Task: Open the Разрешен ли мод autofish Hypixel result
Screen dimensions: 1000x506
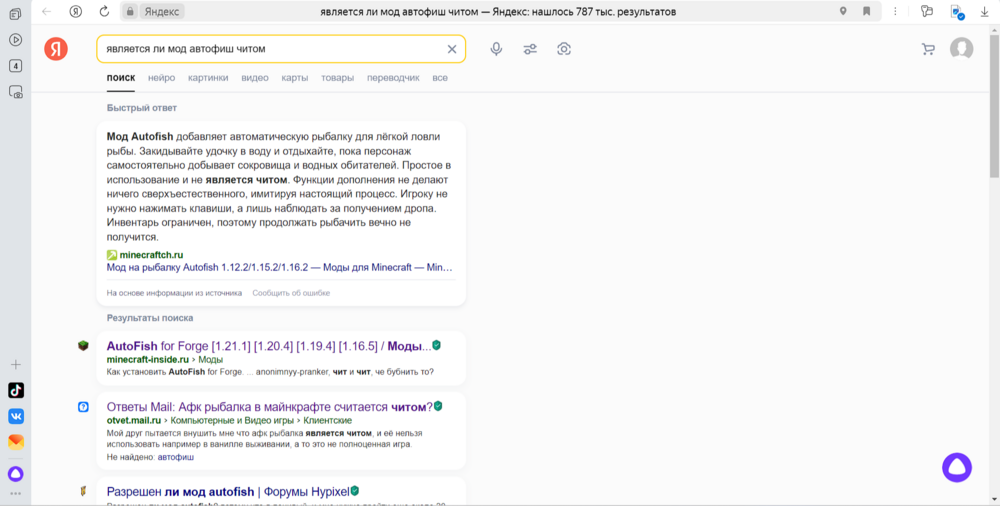Action: 228,492
